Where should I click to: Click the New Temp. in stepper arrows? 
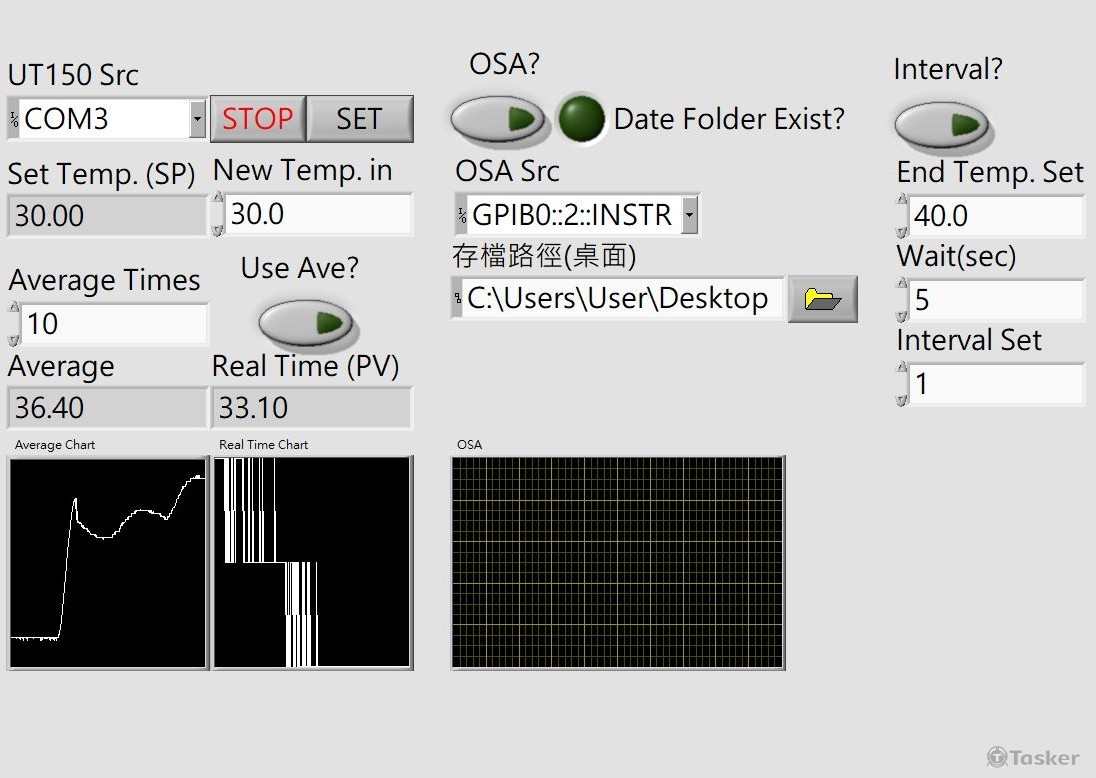(218, 215)
